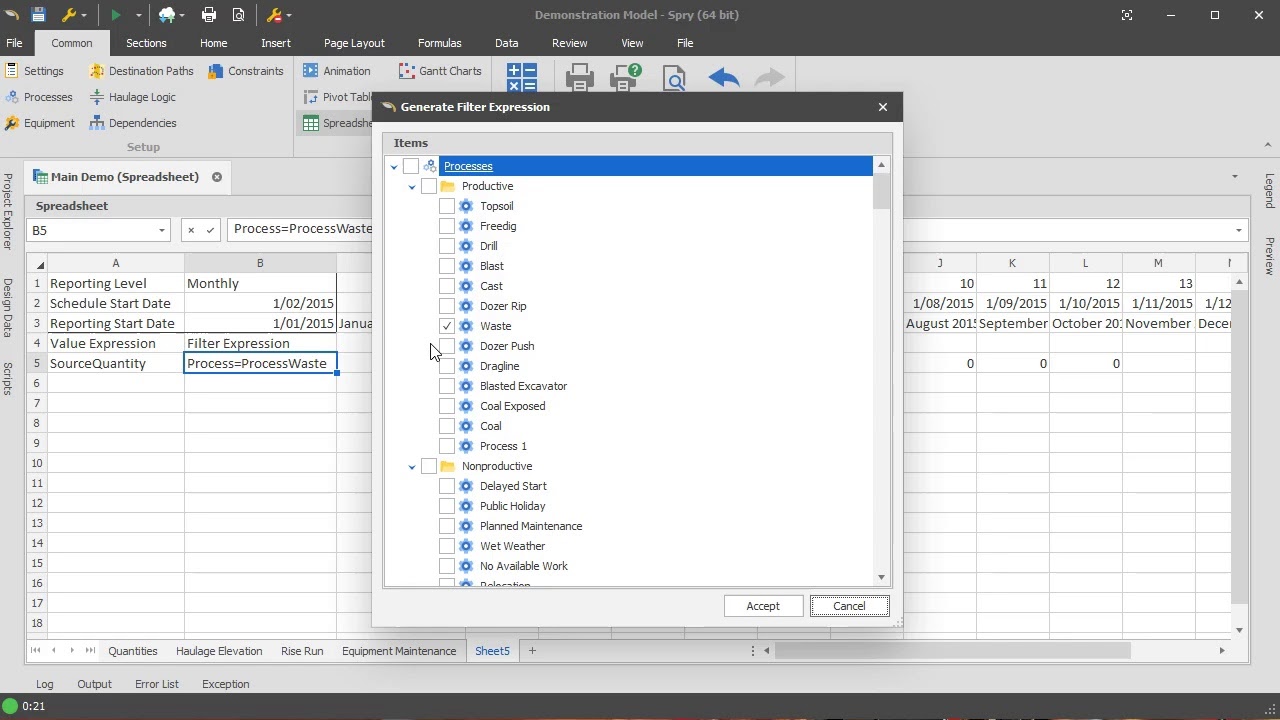Screen dimensions: 1280x720
Task: Click the ribbon Print Preview magnifier icon
Action: (674, 78)
